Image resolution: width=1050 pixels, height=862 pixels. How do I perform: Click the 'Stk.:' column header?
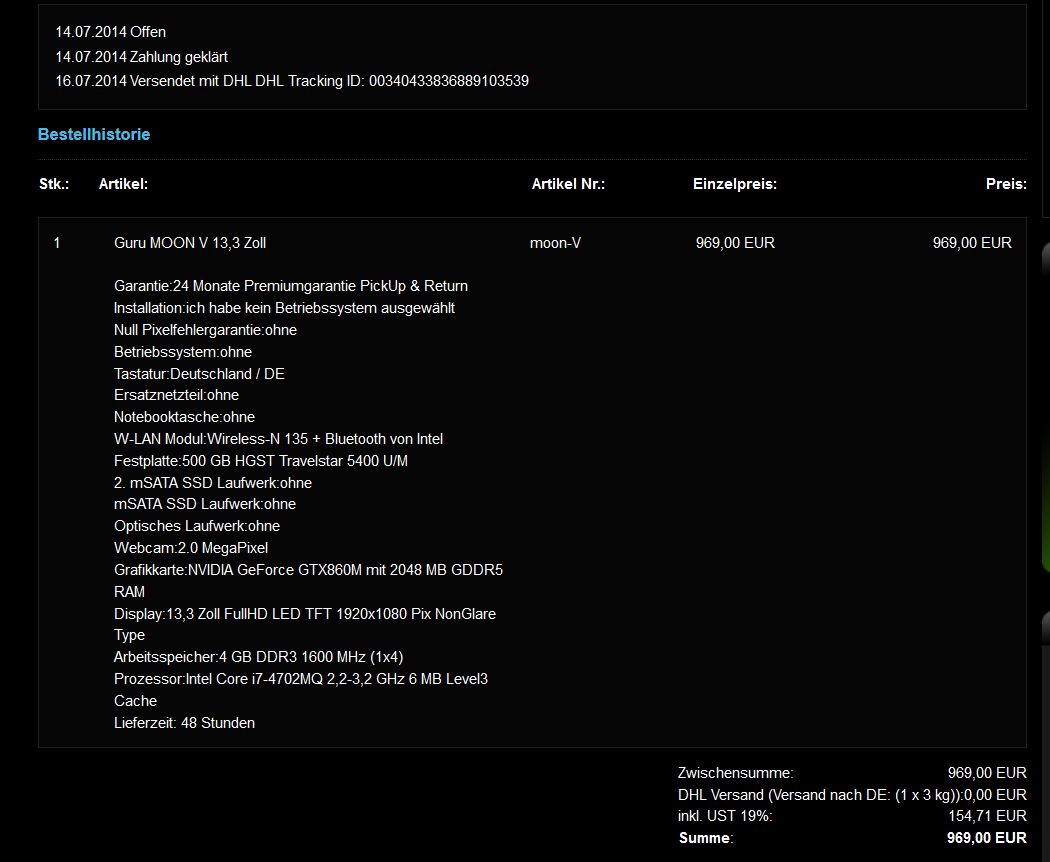[54, 184]
